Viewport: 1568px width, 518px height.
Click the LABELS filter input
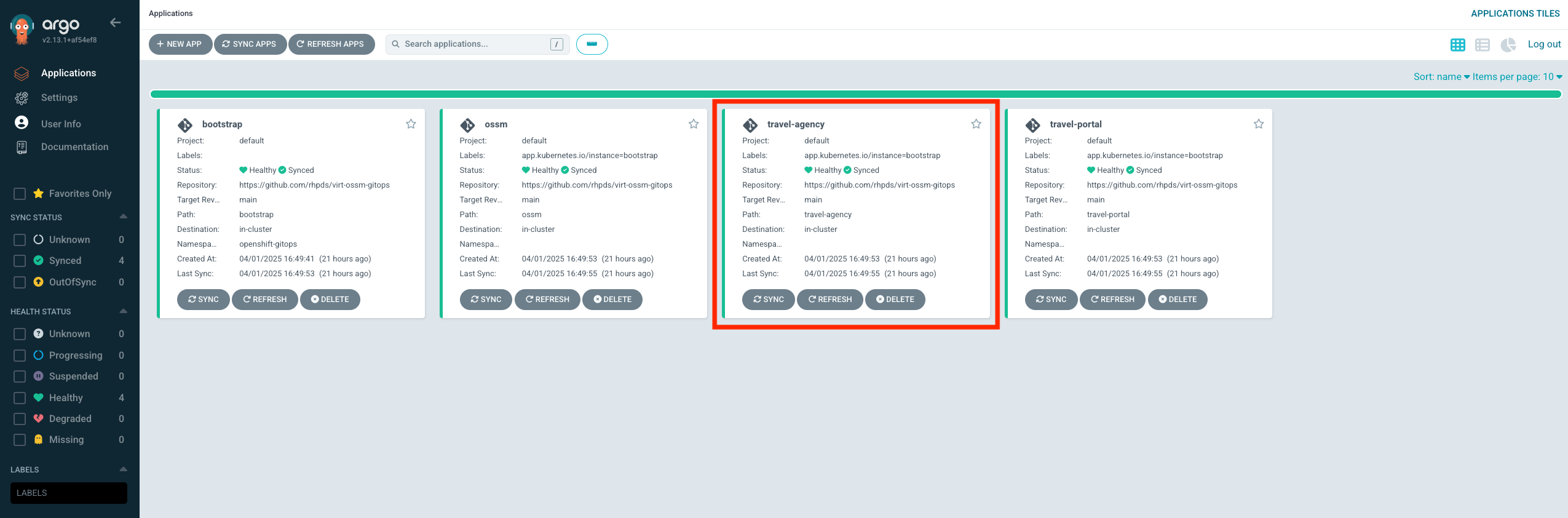click(x=69, y=493)
